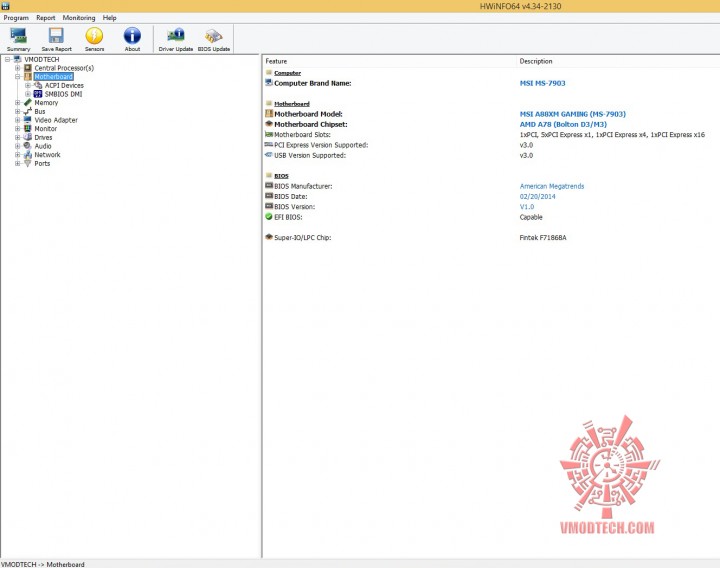Click the Central Processor(s) chip icon
Viewport: 720px width, 568px height.
point(28,68)
